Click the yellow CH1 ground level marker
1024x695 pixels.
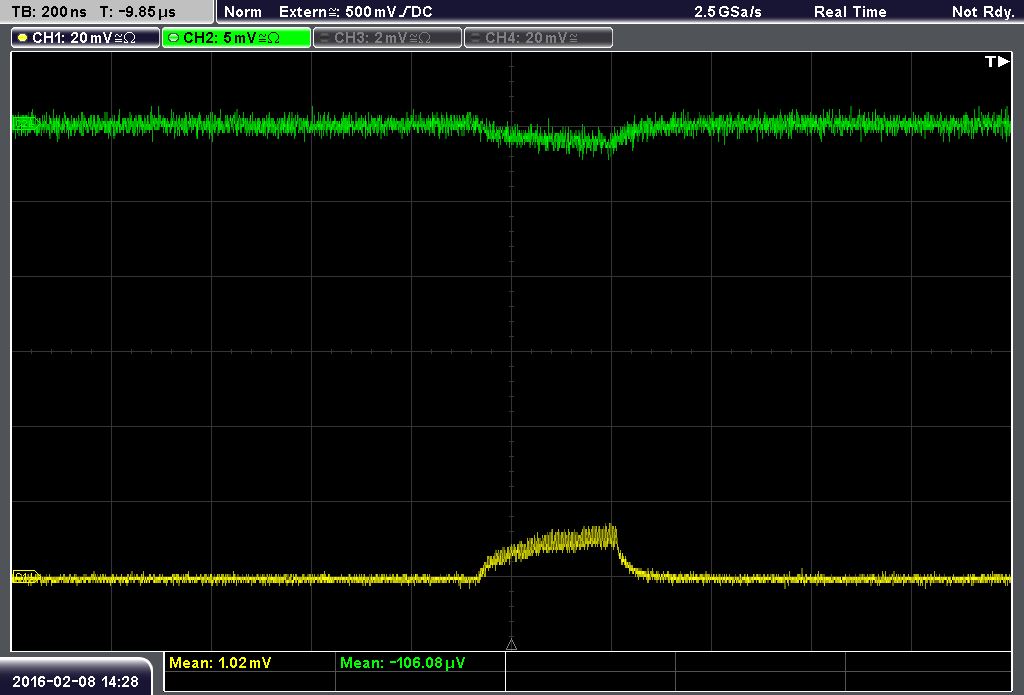point(25,577)
